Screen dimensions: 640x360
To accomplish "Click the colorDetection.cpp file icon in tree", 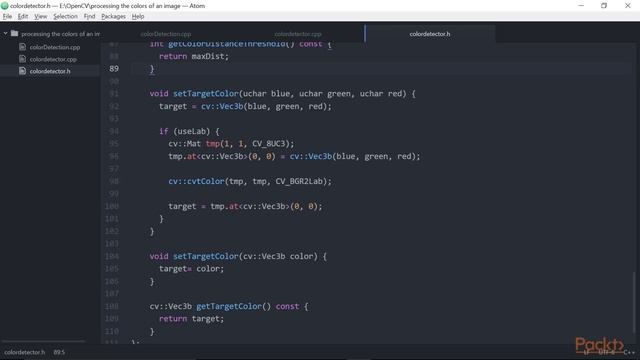I will 22,47.
